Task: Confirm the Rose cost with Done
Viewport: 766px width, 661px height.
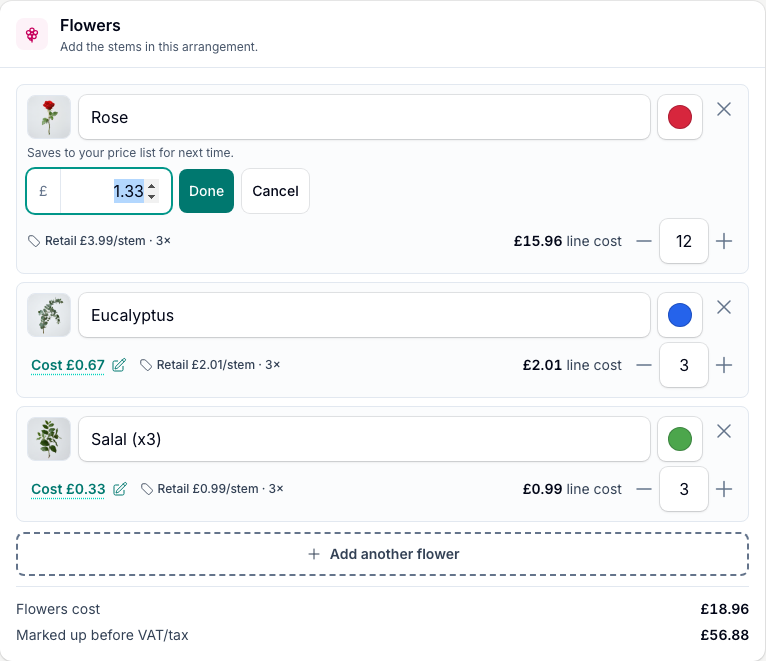Action: pos(206,191)
